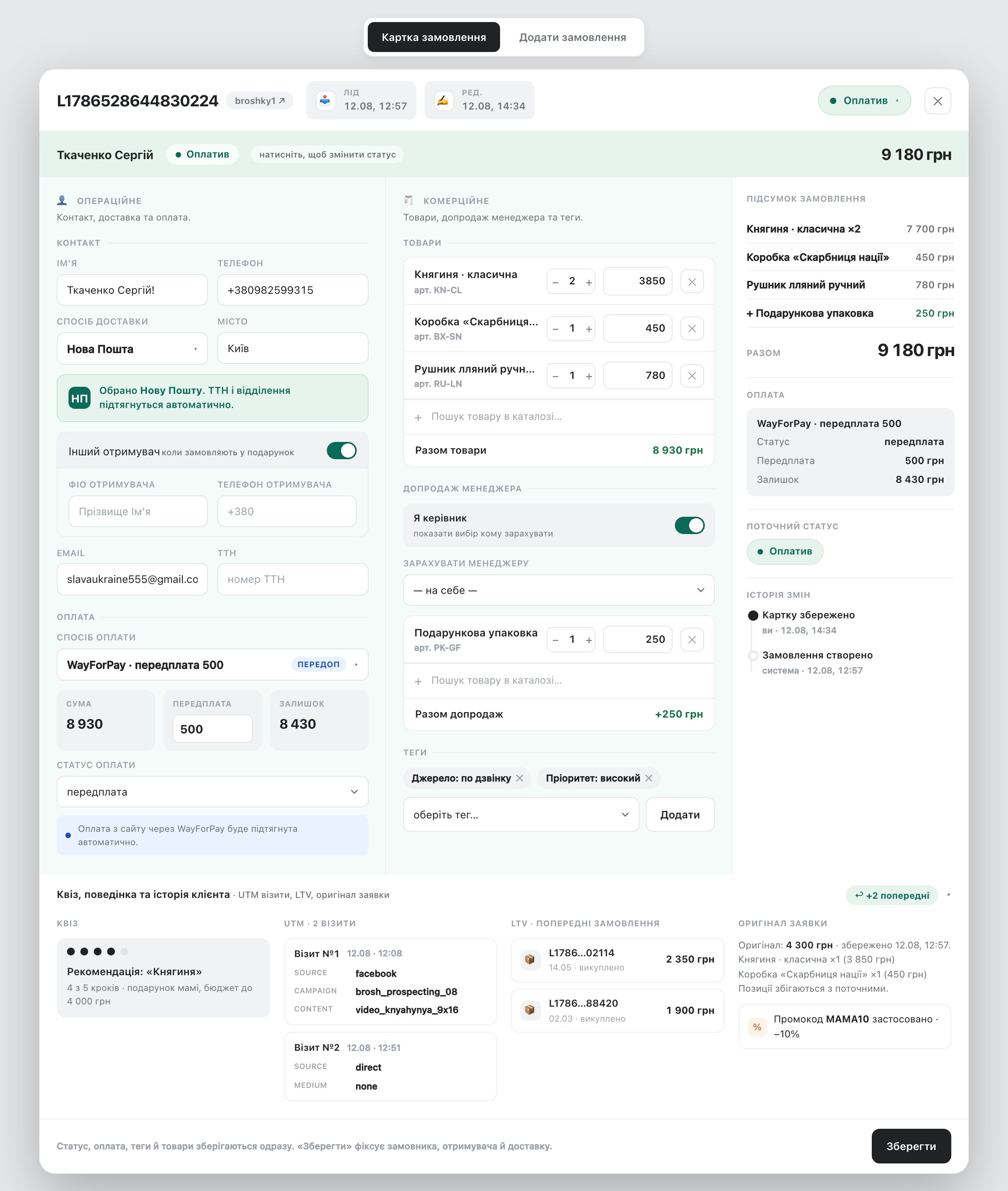Viewport: 1008px width, 1191px height.
Task: Click catalog search under Товари
Action: pos(558,417)
